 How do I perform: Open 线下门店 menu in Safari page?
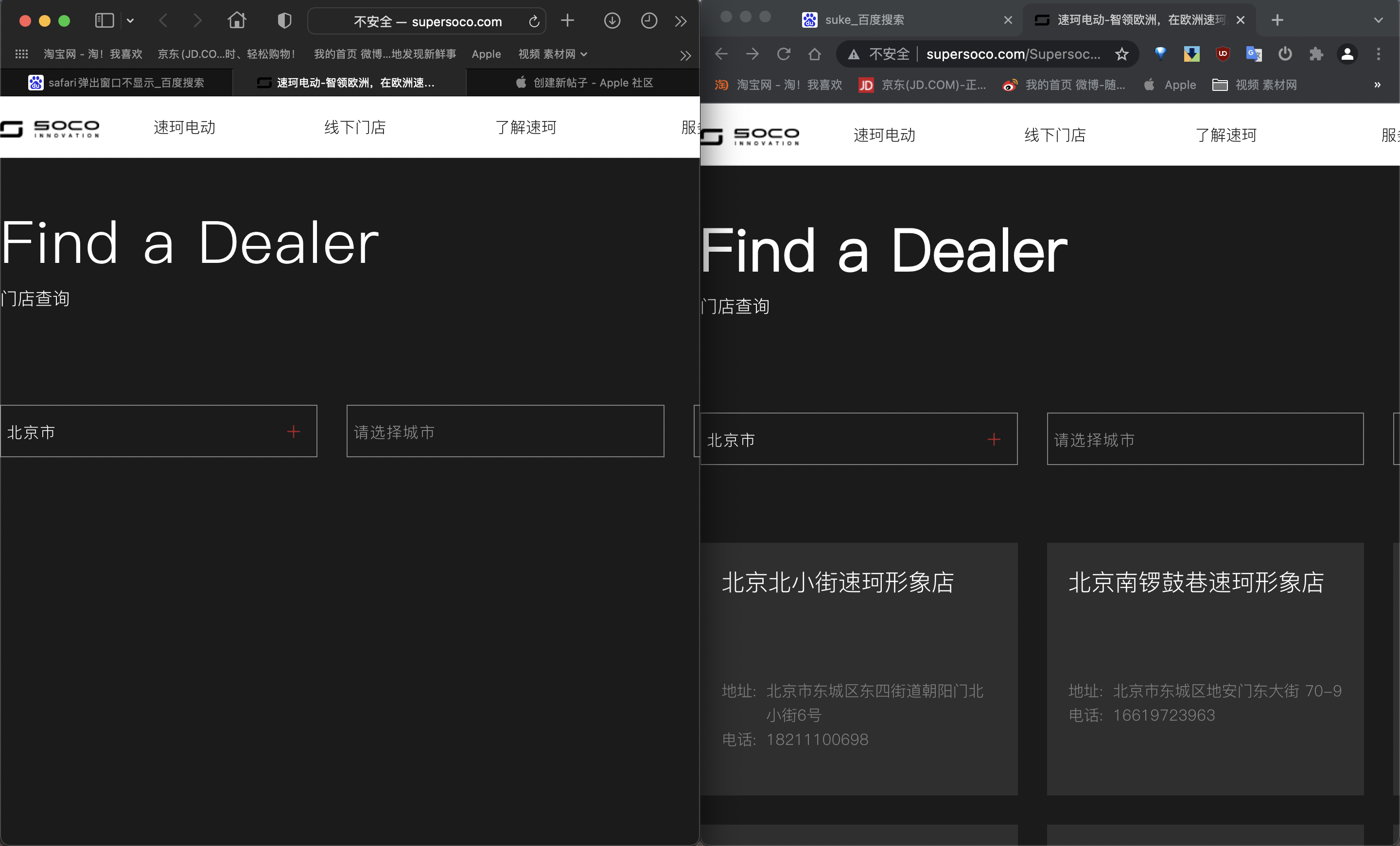point(355,127)
